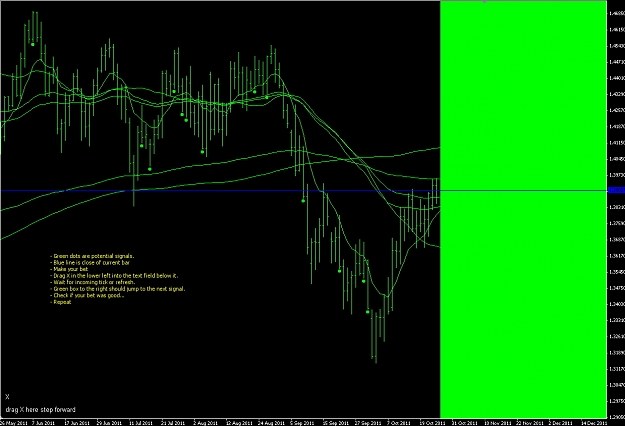Click the 'drag X here step forward' field
Viewport: 625px width, 426px height.
40,410
